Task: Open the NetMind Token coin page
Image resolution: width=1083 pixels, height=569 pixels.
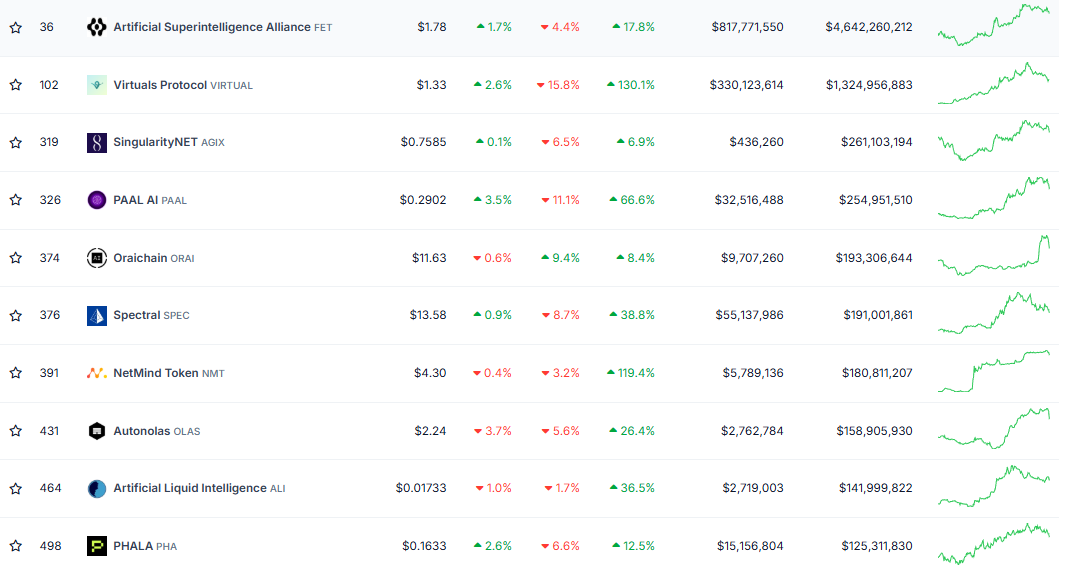Action: click(169, 373)
